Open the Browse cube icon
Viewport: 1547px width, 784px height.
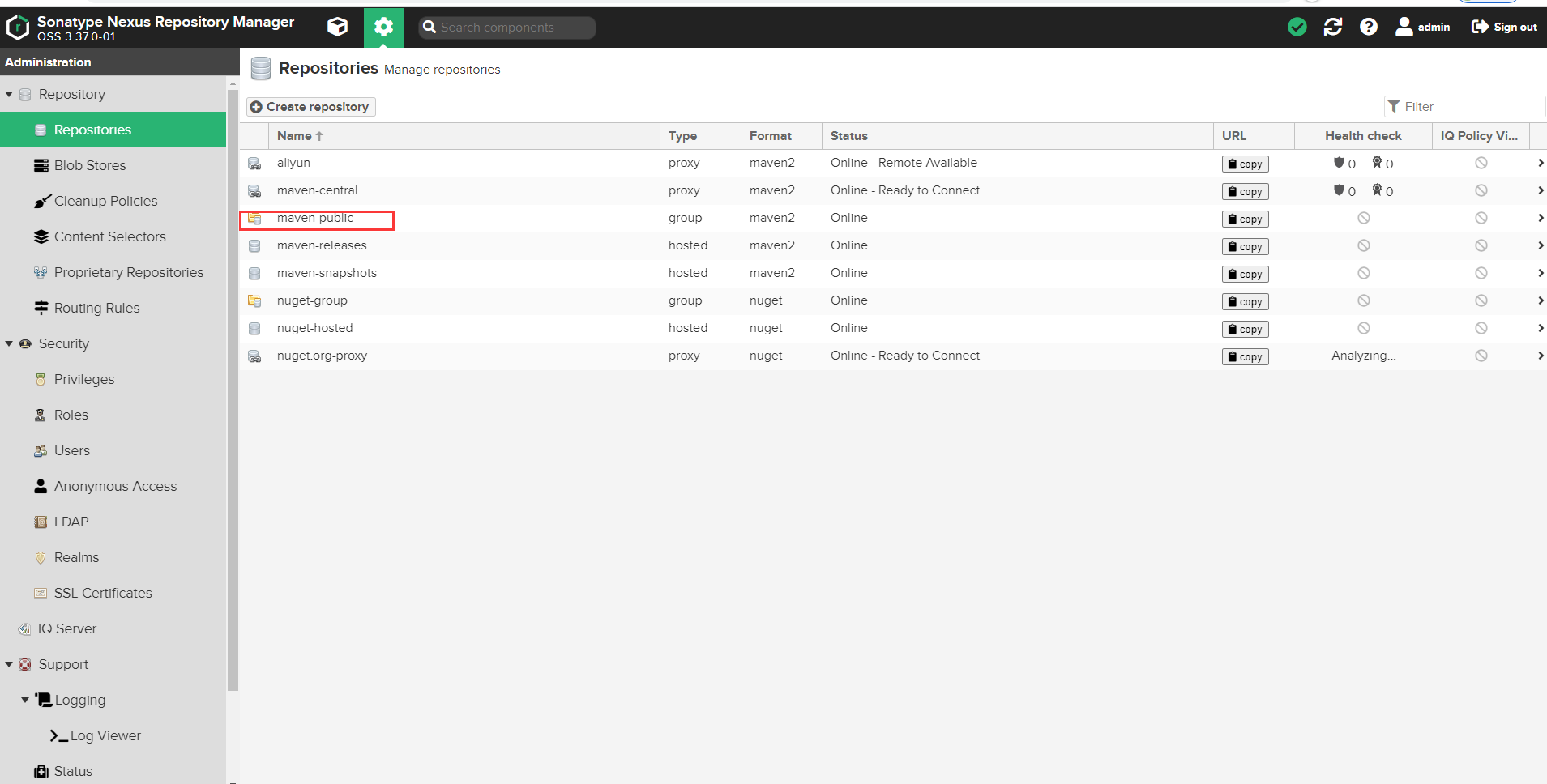pos(337,27)
